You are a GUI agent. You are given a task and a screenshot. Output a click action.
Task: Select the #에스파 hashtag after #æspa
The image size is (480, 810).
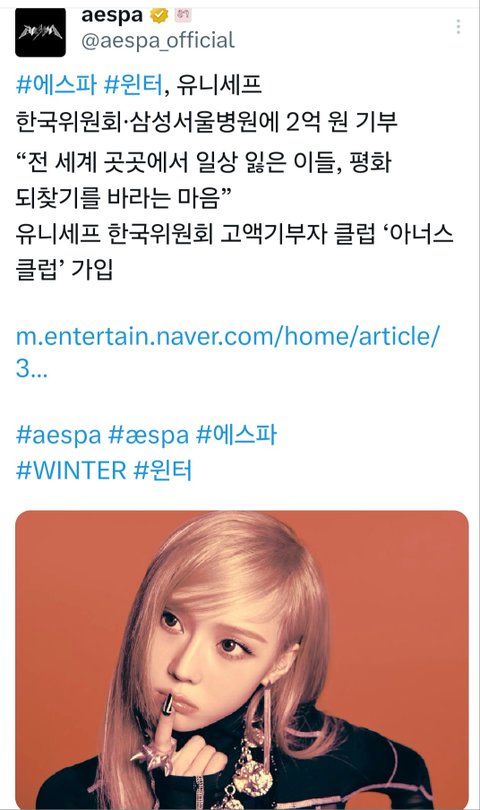[237, 435]
